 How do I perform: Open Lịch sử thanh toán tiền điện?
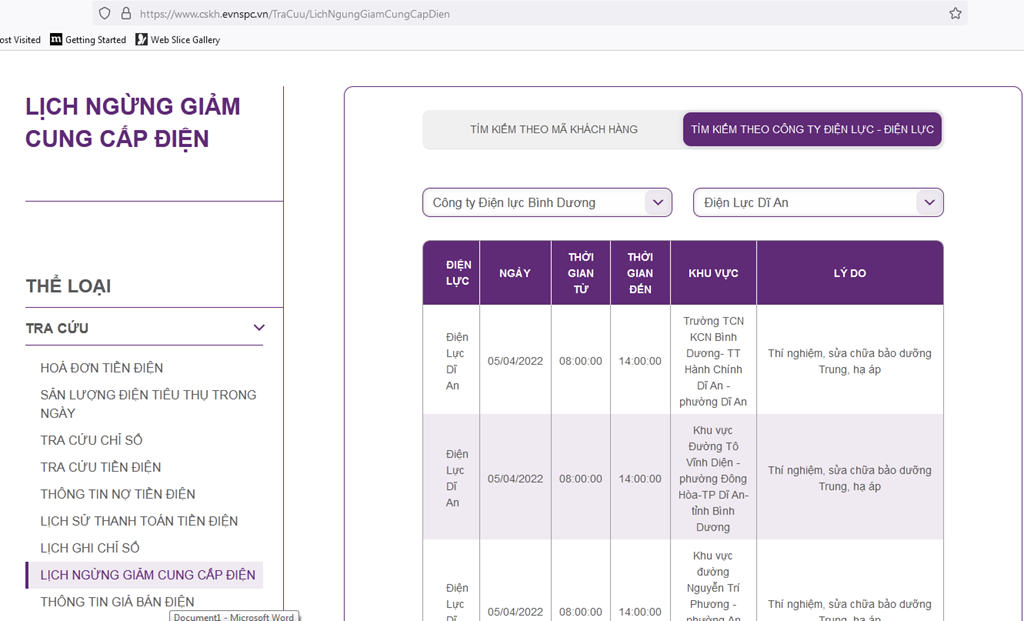(139, 520)
